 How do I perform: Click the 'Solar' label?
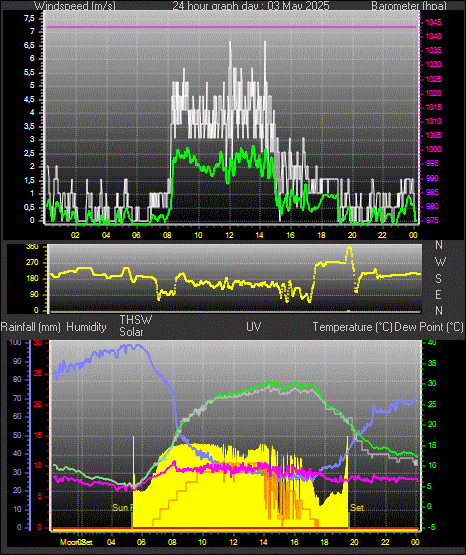(131, 332)
